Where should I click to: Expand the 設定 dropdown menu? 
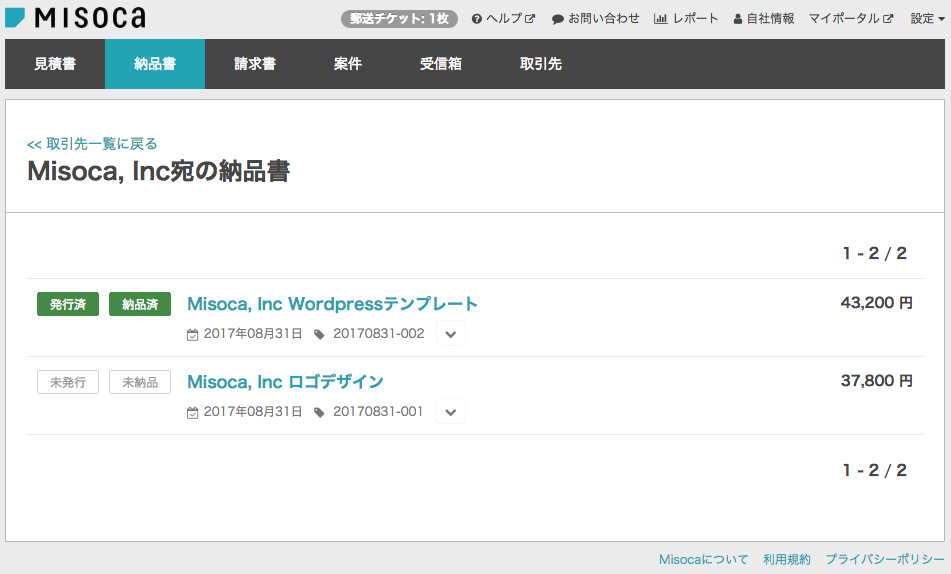pyautogui.click(x=927, y=19)
